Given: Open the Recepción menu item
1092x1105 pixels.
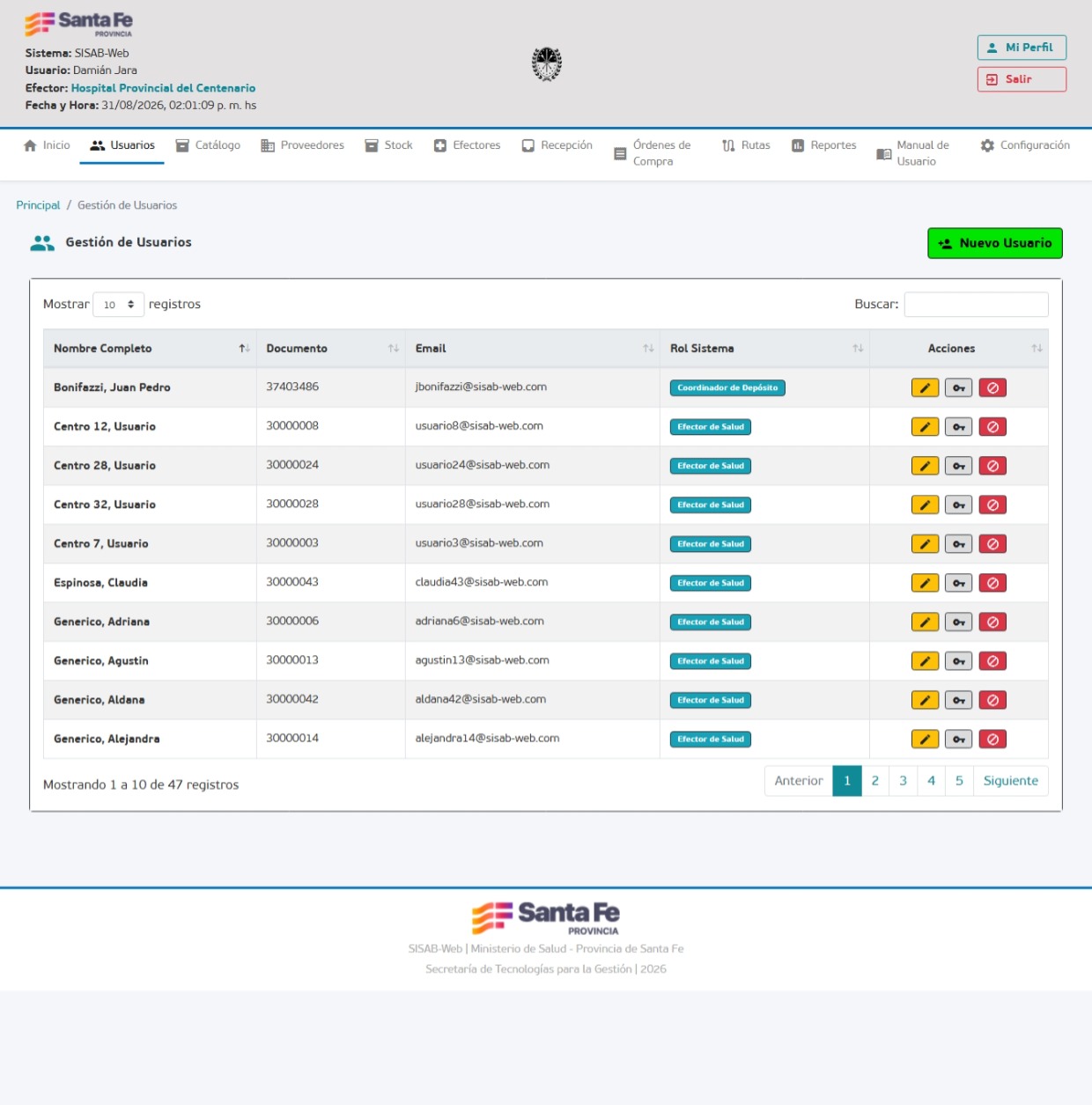Looking at the screenshot, I should coord(557,145).
